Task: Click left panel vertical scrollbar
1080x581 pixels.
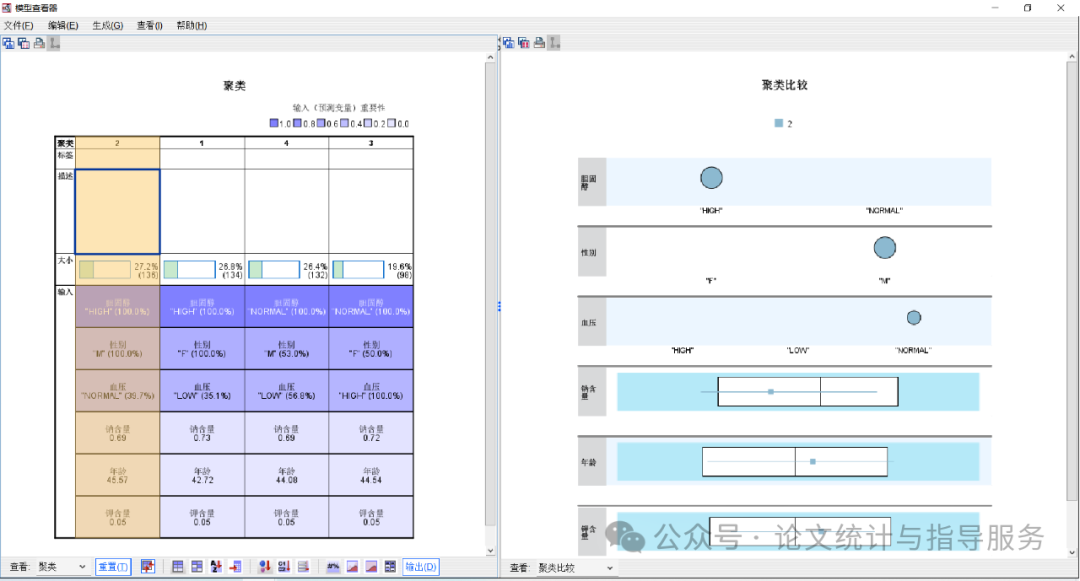Action: click(490, 295)
